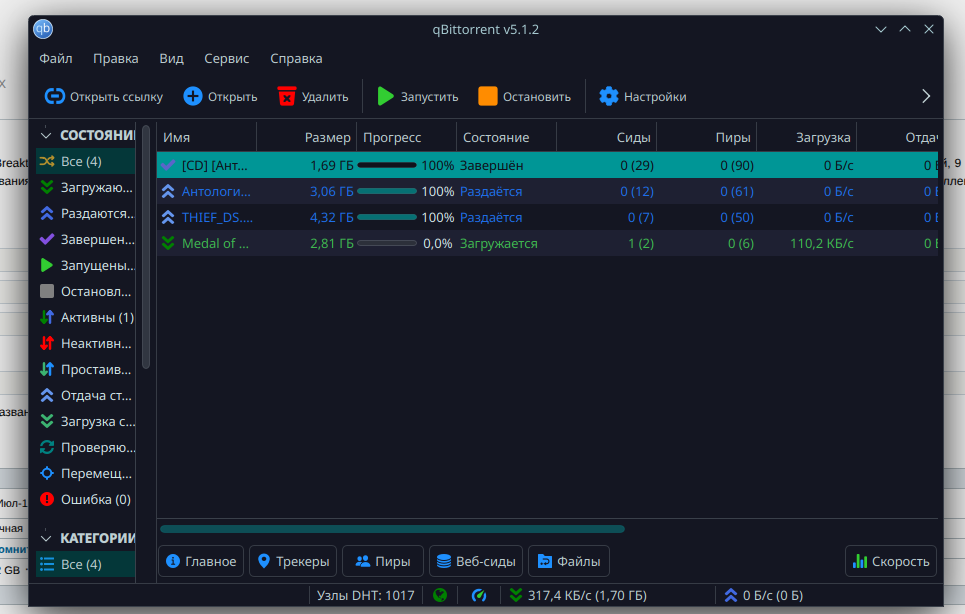
Task: Click the progress bar of Medal of torrent
Action: click(x=387, y=243)
